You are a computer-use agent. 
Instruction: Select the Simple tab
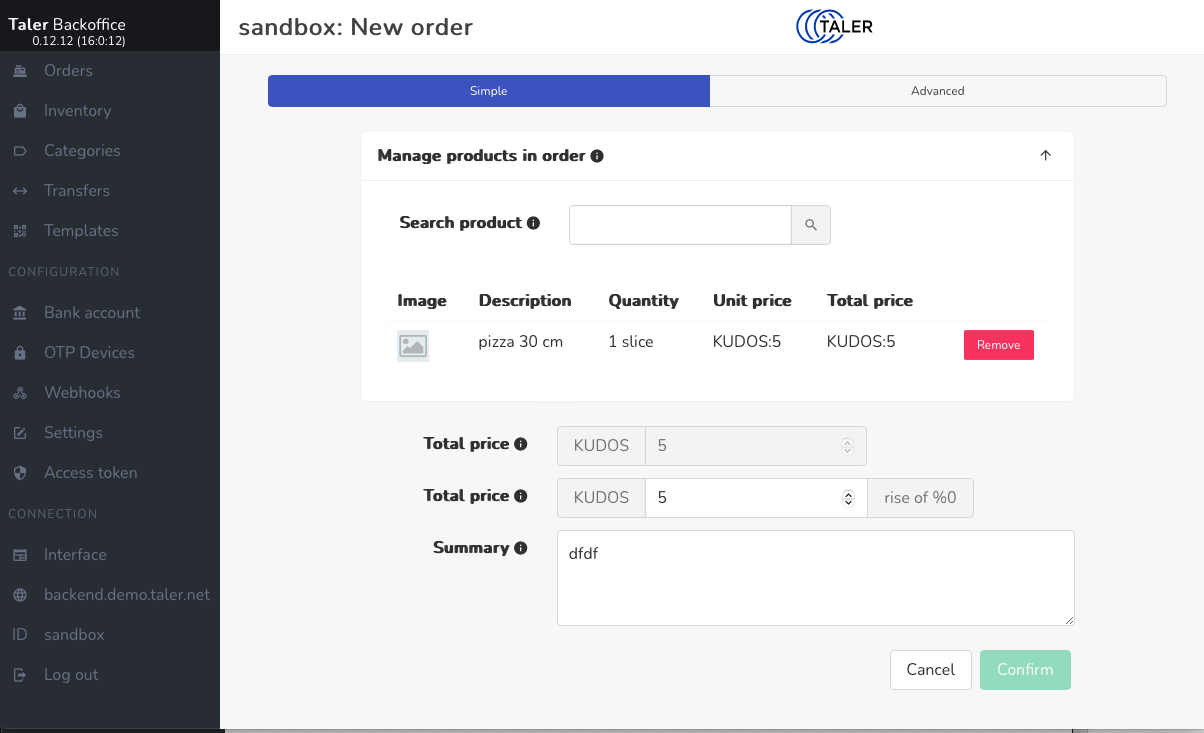tap(489, 91)
